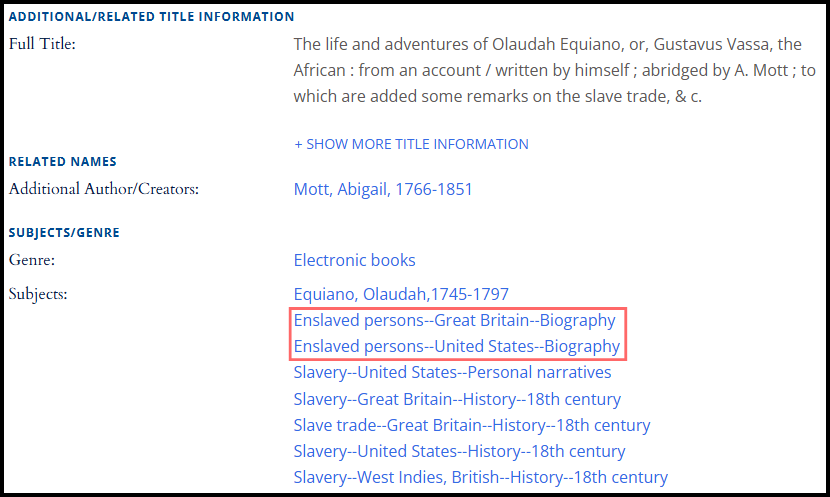Click the Related Names section heading
The image size is (830, 497).
pos(62,162)
